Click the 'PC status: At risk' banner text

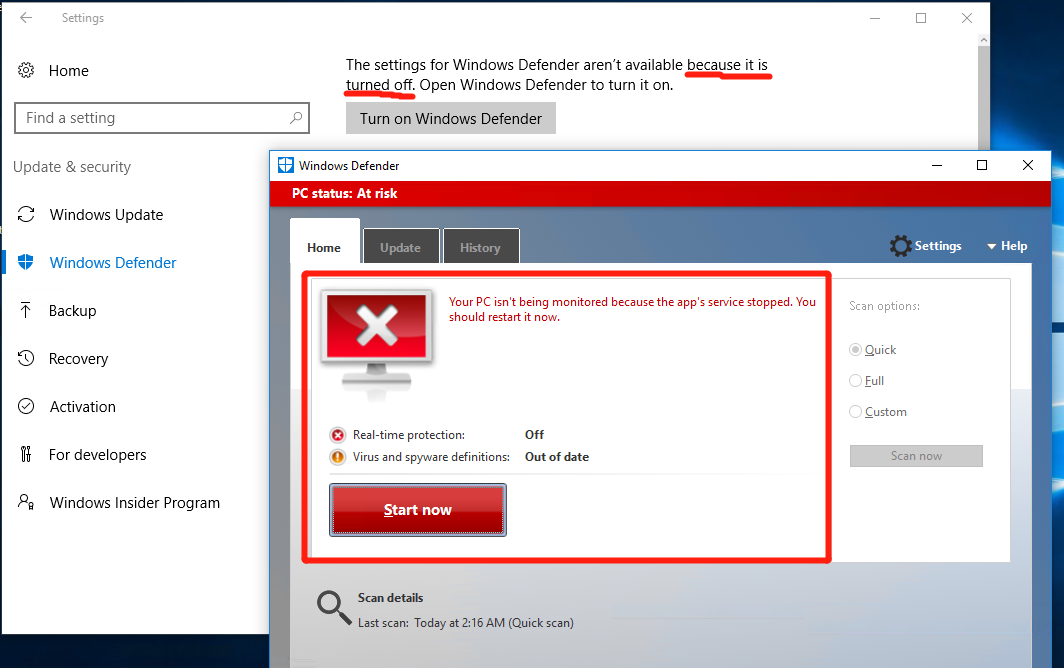pyautogui.click(x=345, y=193)
